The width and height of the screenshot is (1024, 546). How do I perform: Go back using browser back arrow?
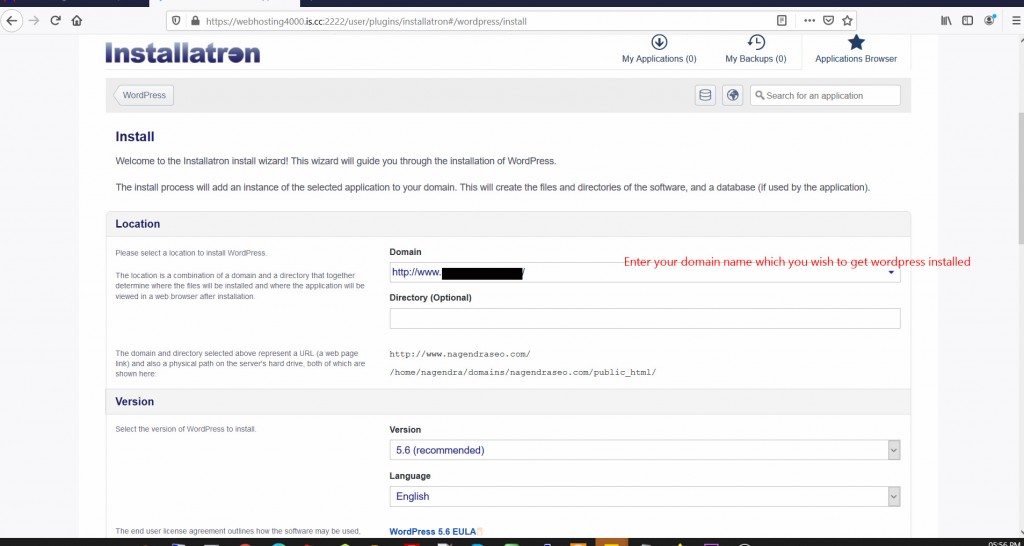12,20
